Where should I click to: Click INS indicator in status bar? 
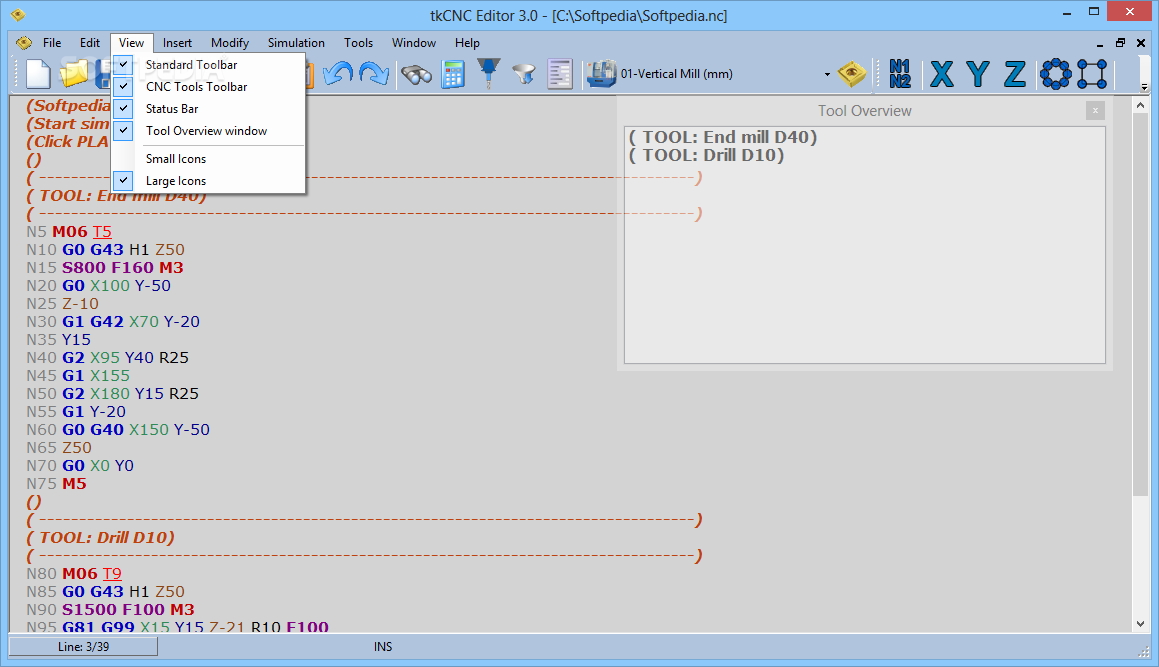click(383, 646)
